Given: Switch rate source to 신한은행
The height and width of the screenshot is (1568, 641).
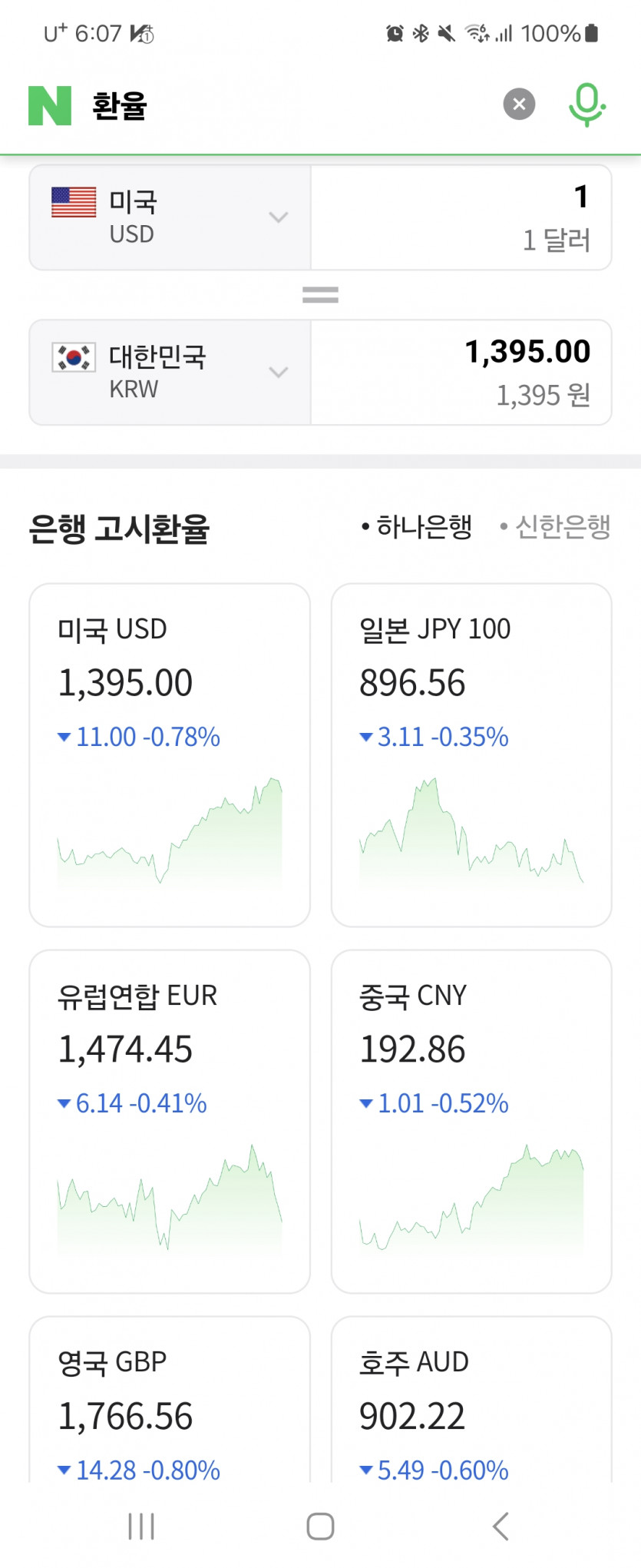Looking at the screenshot, I should point(556,527).
